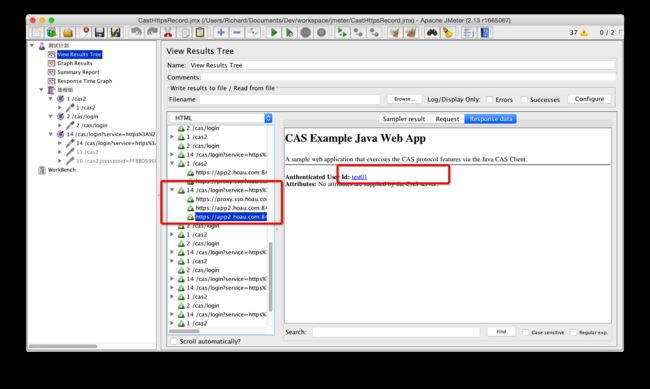This screenshot has width=650, height=389.
Task: Open the Templates toolbar icon
Action: (52, 32)
